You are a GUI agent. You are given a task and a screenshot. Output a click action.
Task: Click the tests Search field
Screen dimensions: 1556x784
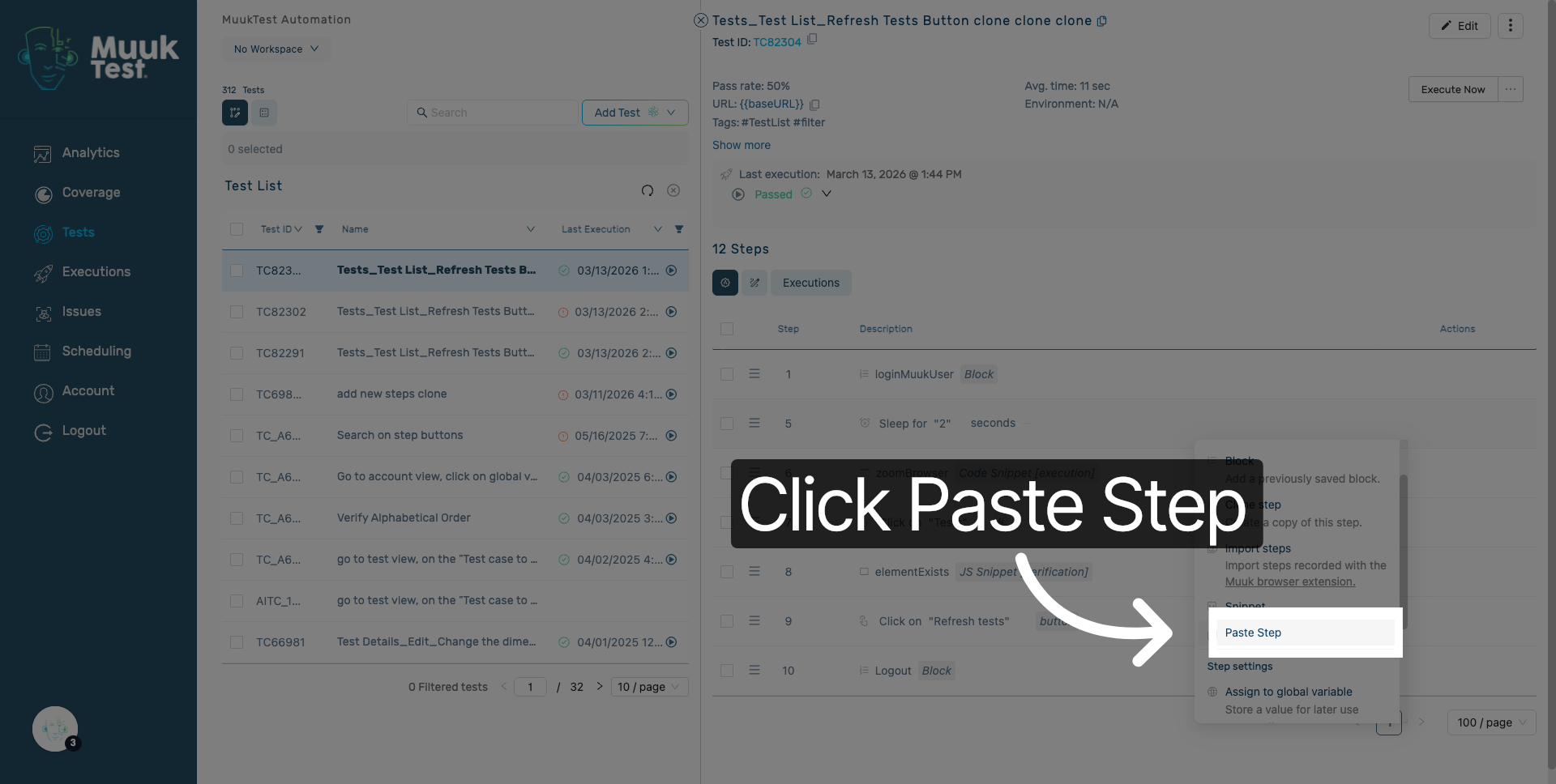coord(494,113)
